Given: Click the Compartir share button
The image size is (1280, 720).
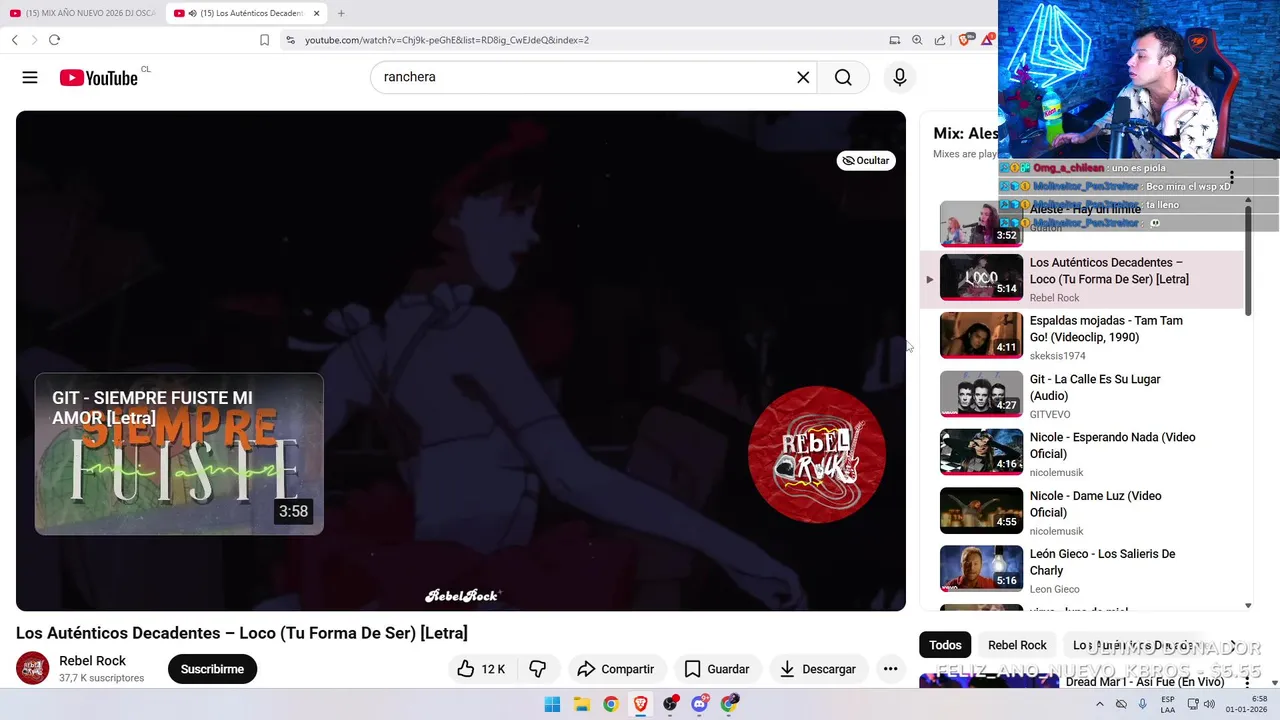Looking at the screenshot, I should (x=615, y=669).
